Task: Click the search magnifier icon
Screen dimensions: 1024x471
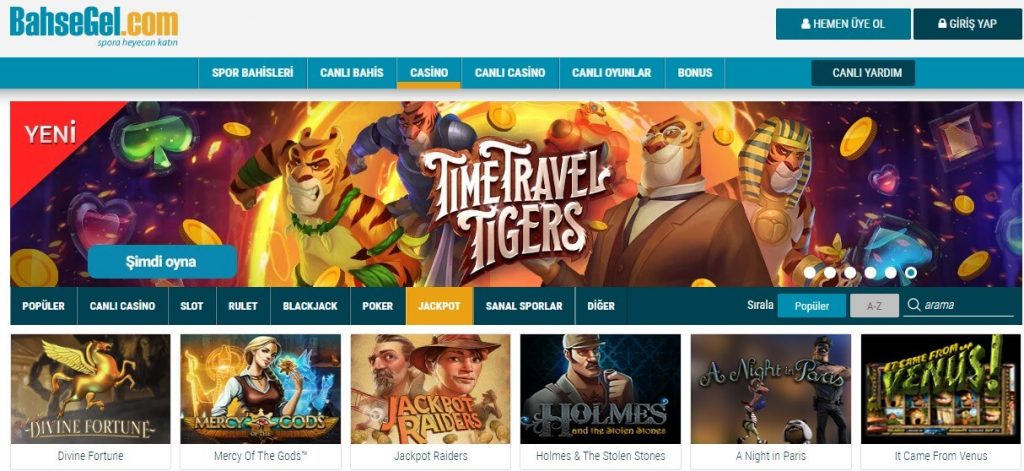Action: click(x=914, y=305)
